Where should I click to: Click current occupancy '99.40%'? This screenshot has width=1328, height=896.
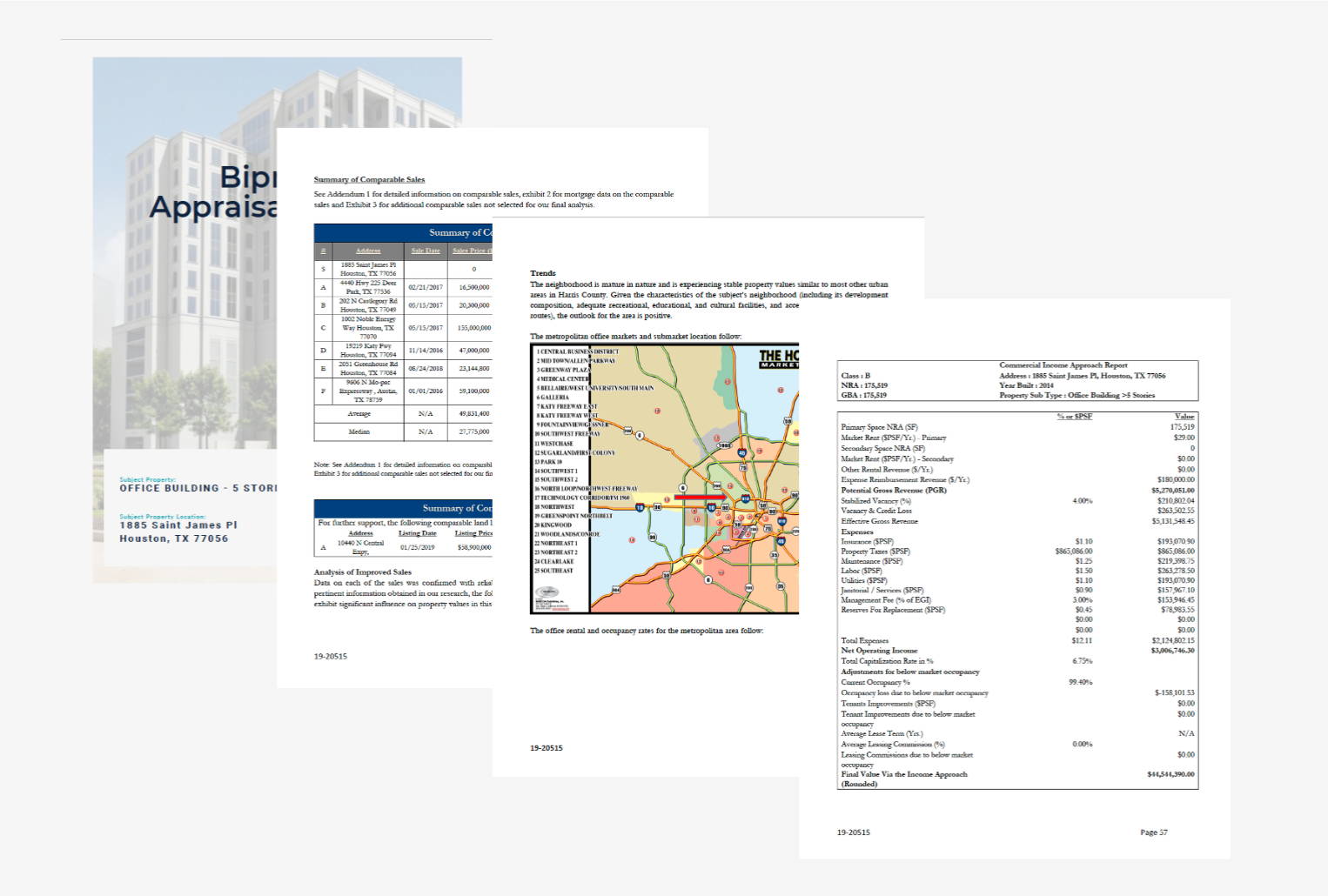1081,683
